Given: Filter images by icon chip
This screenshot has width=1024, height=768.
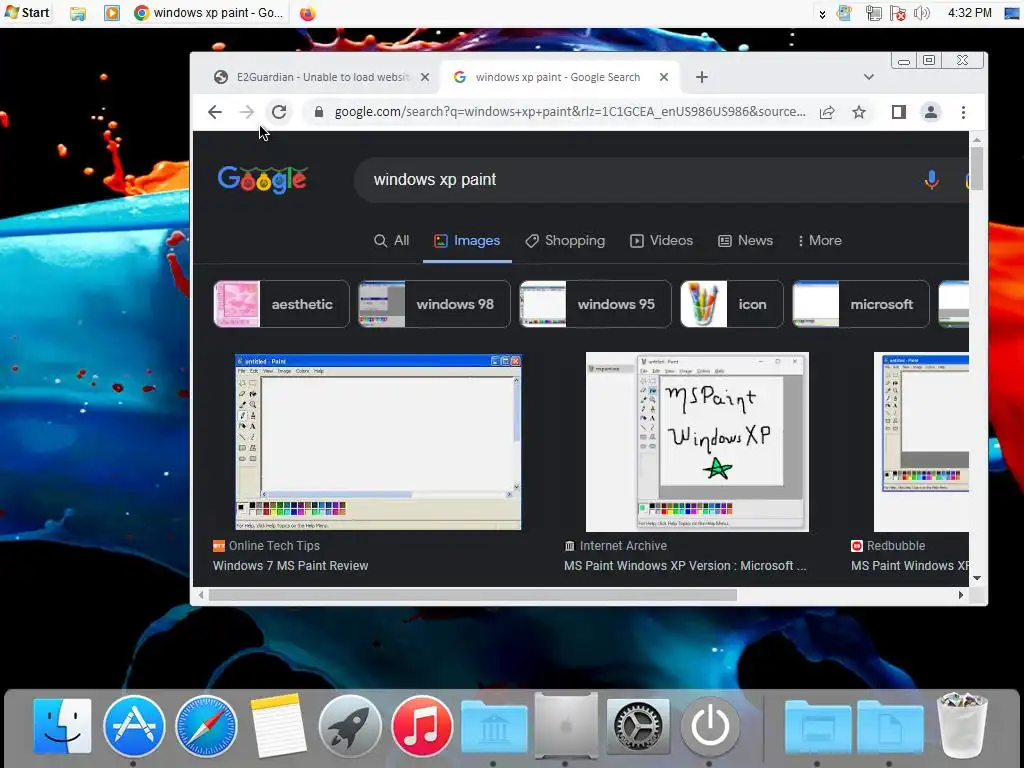Looking at the screenshot, I should (731, 304).
